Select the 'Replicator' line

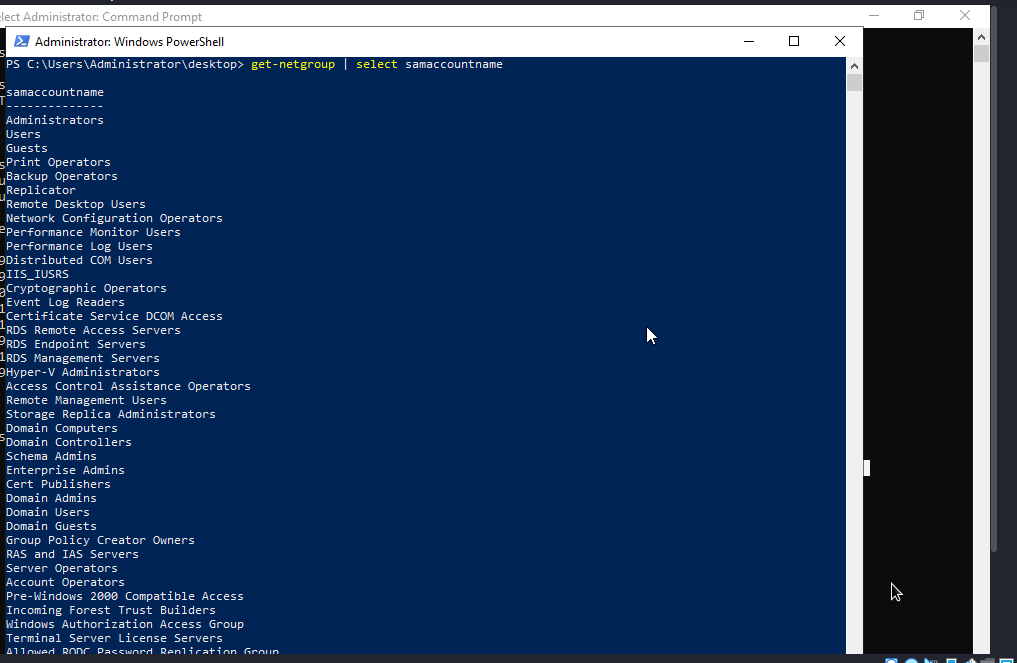point(41,190)
